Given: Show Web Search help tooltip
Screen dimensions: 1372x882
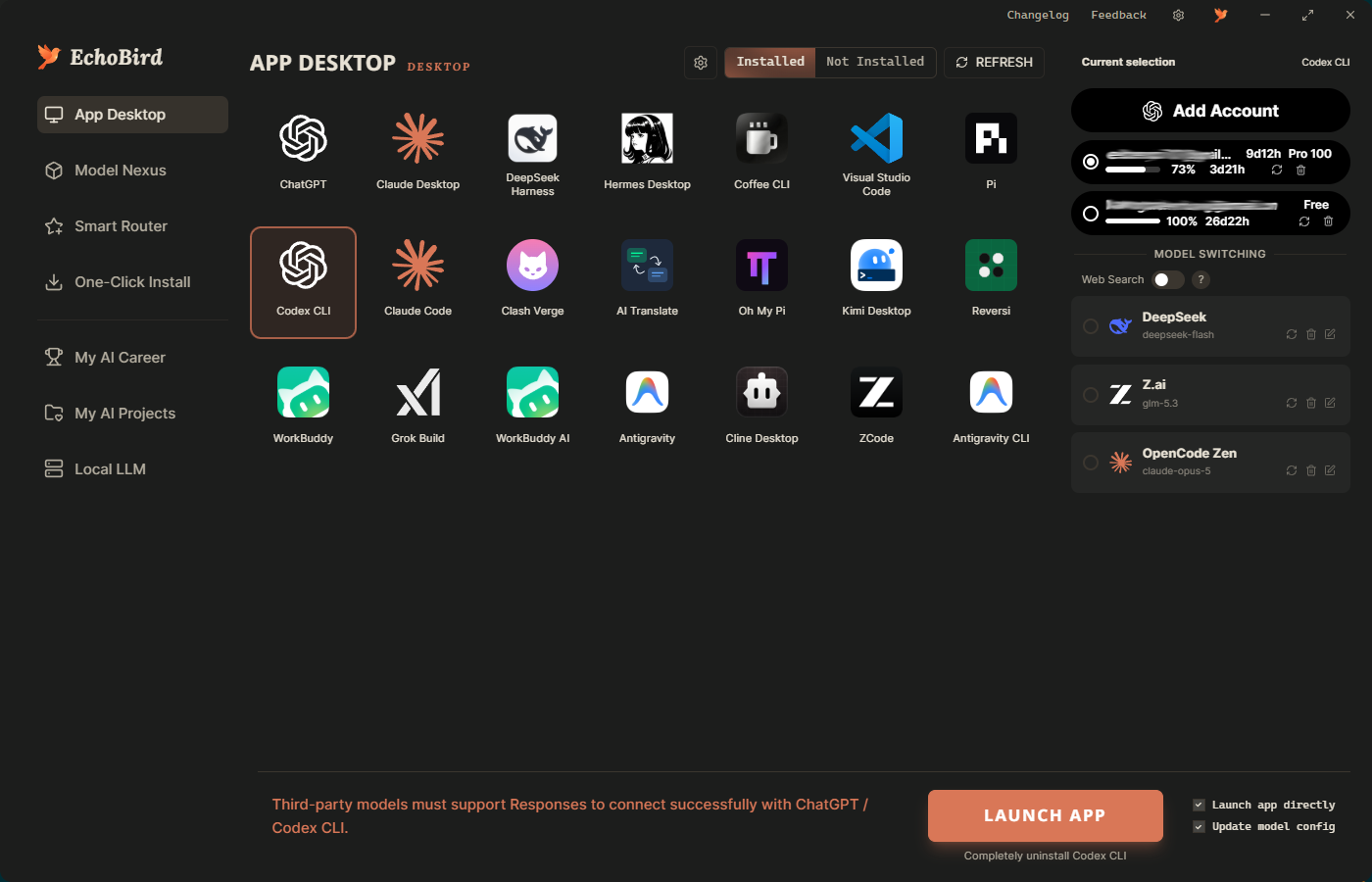Looking at the screenshot, I should 1200,280.
